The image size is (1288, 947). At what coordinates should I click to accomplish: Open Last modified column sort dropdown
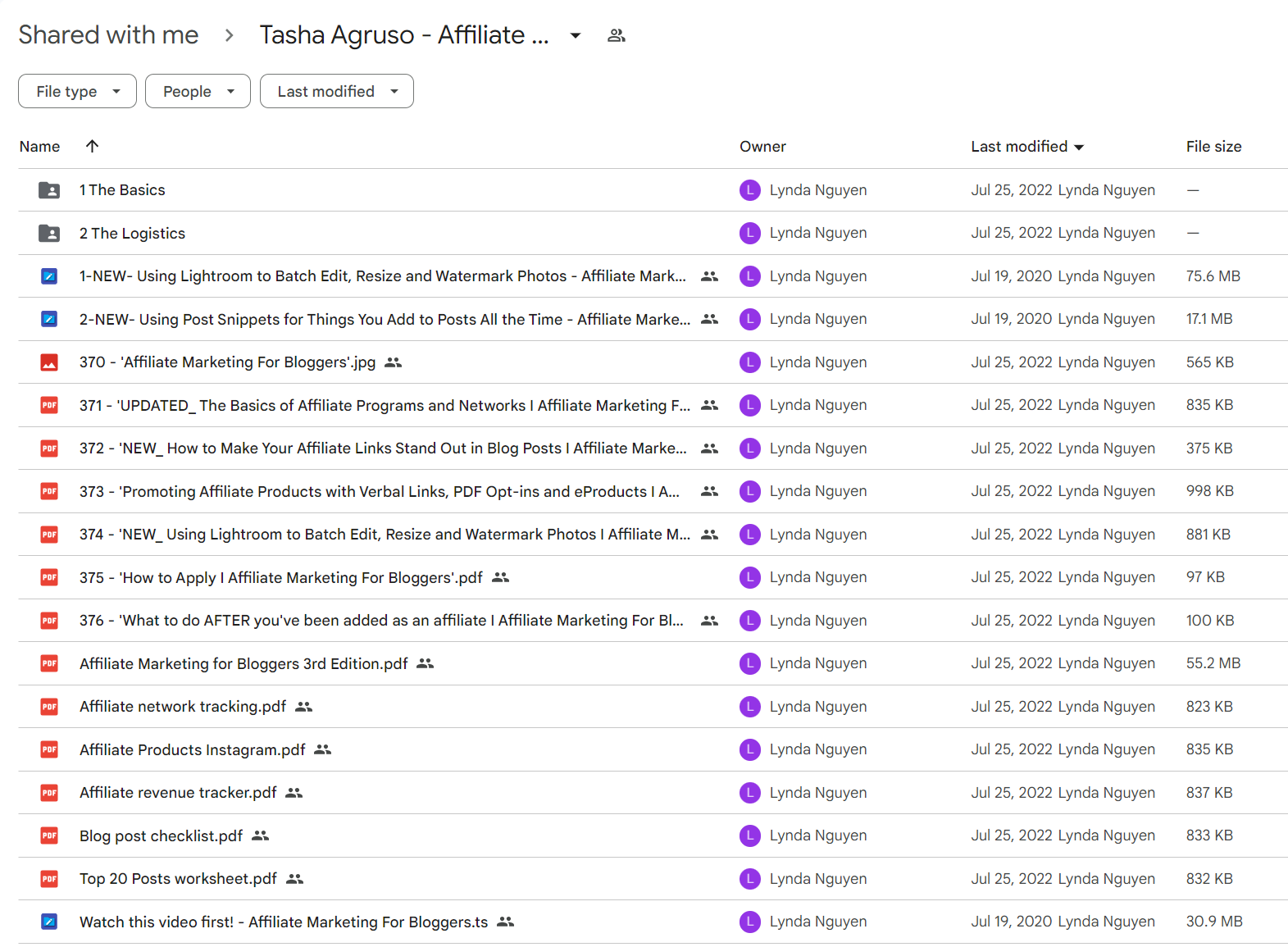pos(1079,148)
